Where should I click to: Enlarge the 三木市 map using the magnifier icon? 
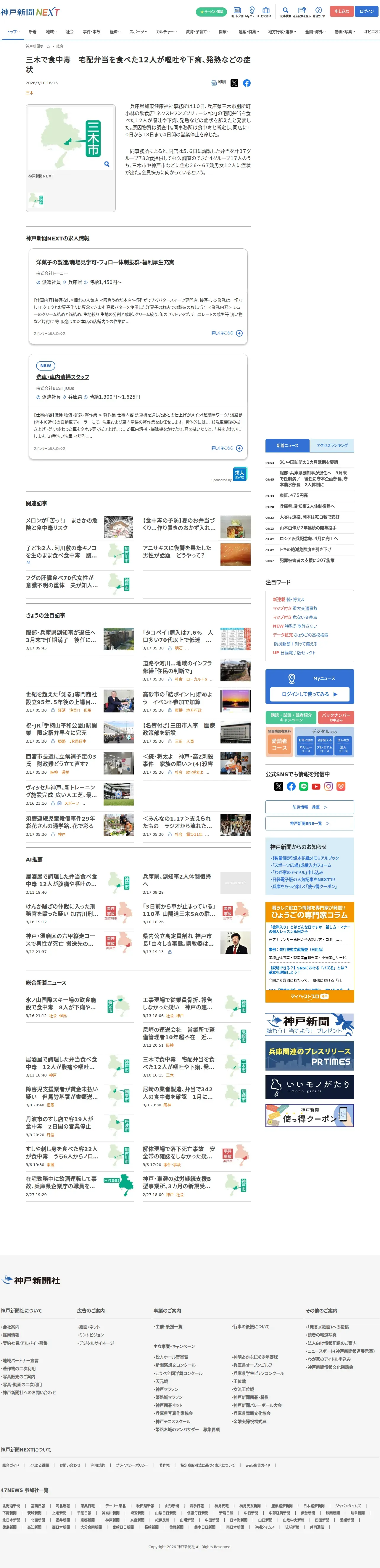pyautogui.click(x=107, y=164)
